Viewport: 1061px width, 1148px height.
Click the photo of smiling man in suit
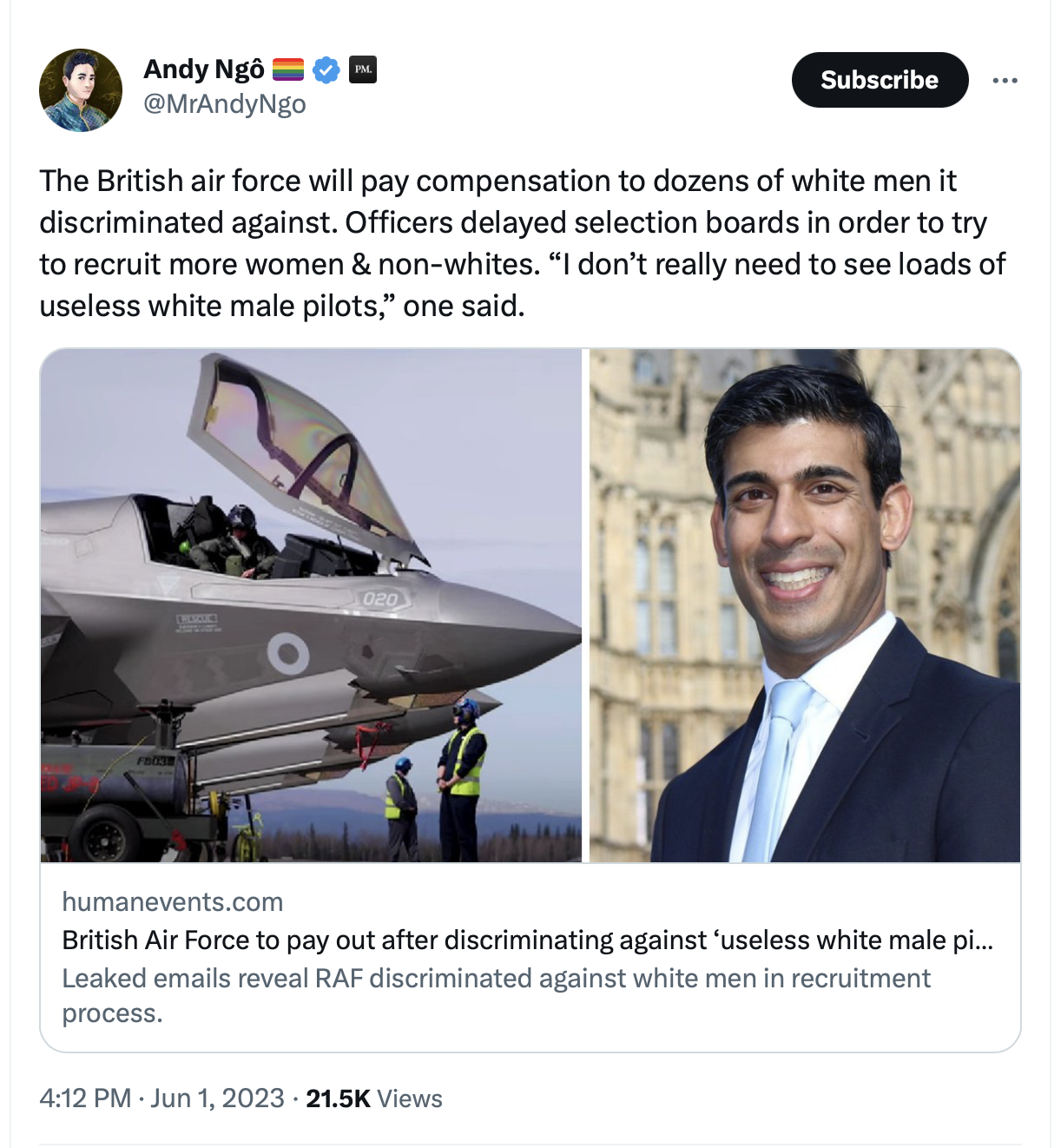(805, 605)
